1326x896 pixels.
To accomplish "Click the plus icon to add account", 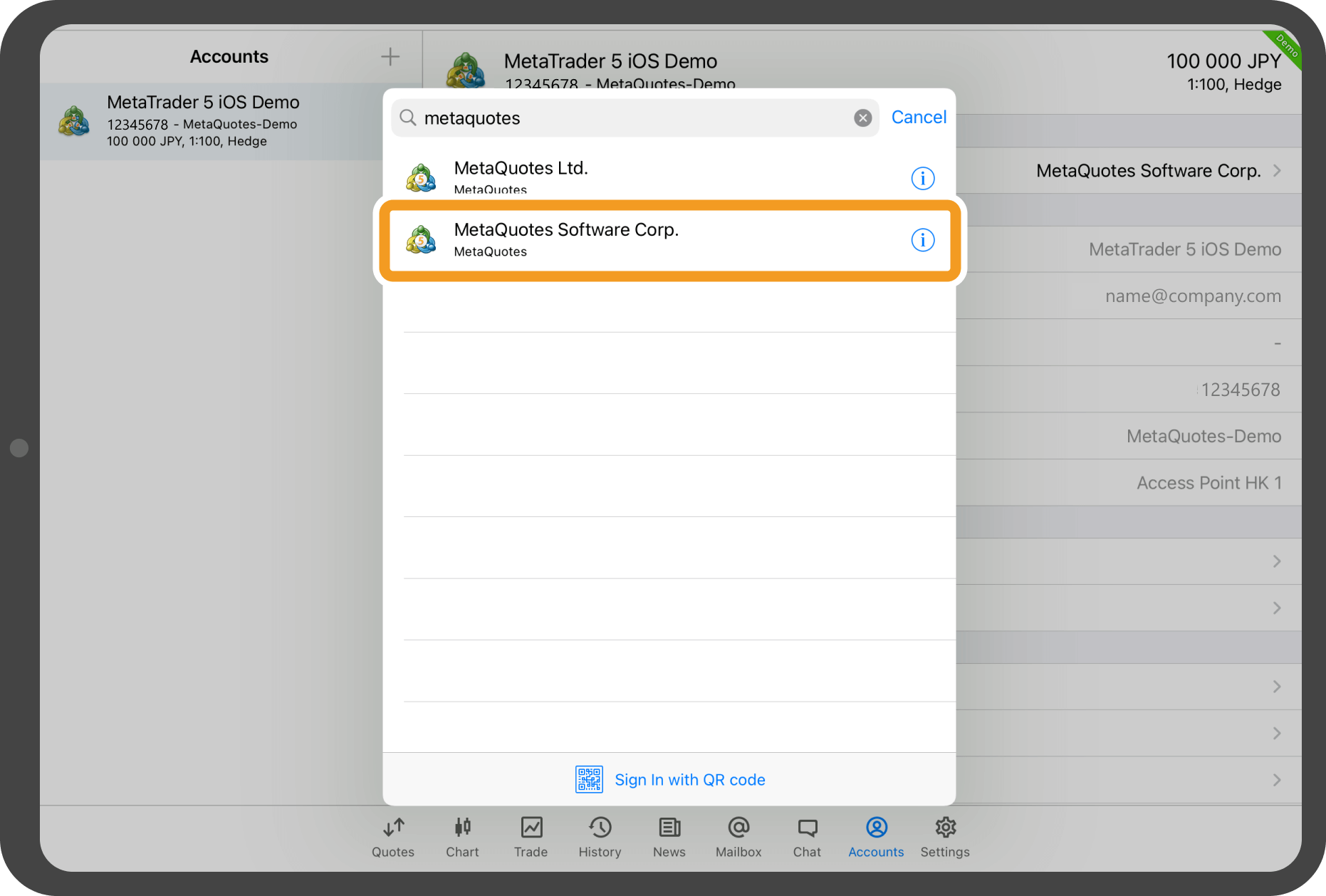I will pos(390,57).
